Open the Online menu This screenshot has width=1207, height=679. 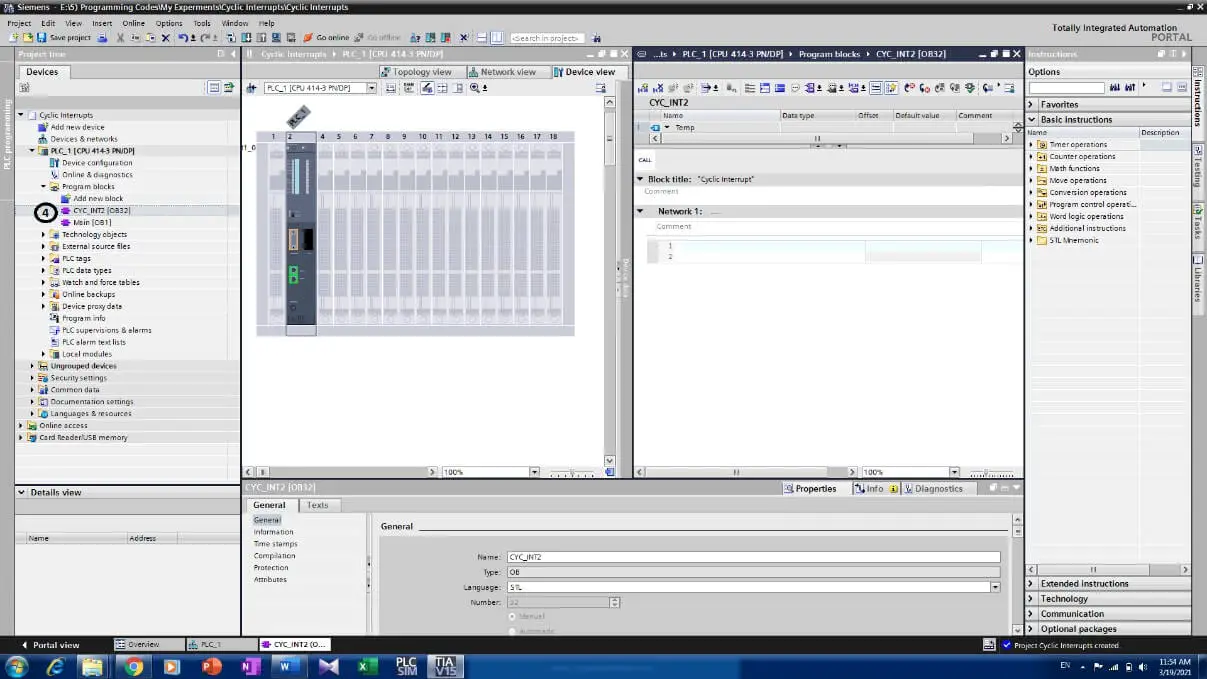[x=133, y=23]
